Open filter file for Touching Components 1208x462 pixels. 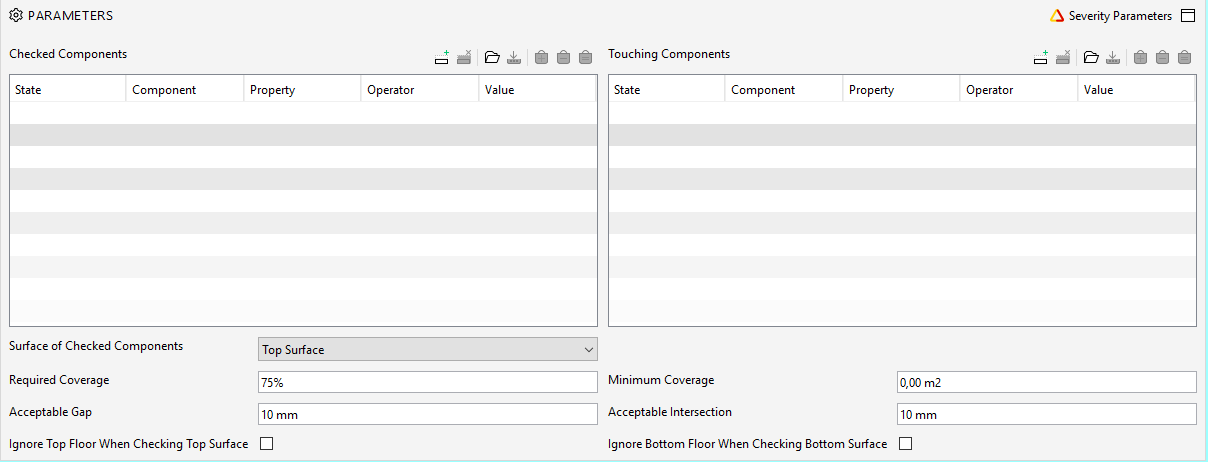tap(1091, 57)
